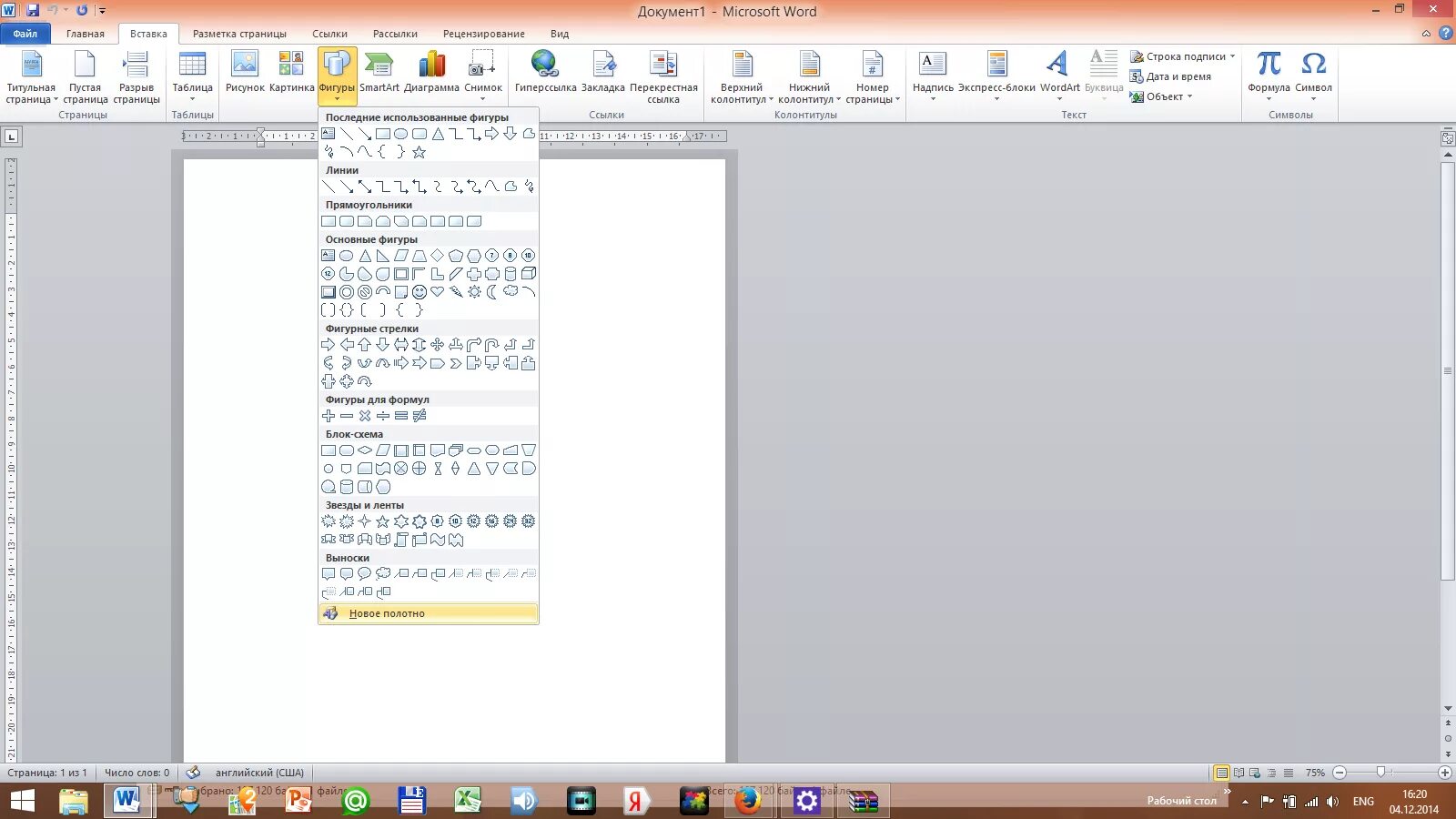Choose the Not Equal equation shape

pos(420,416)
